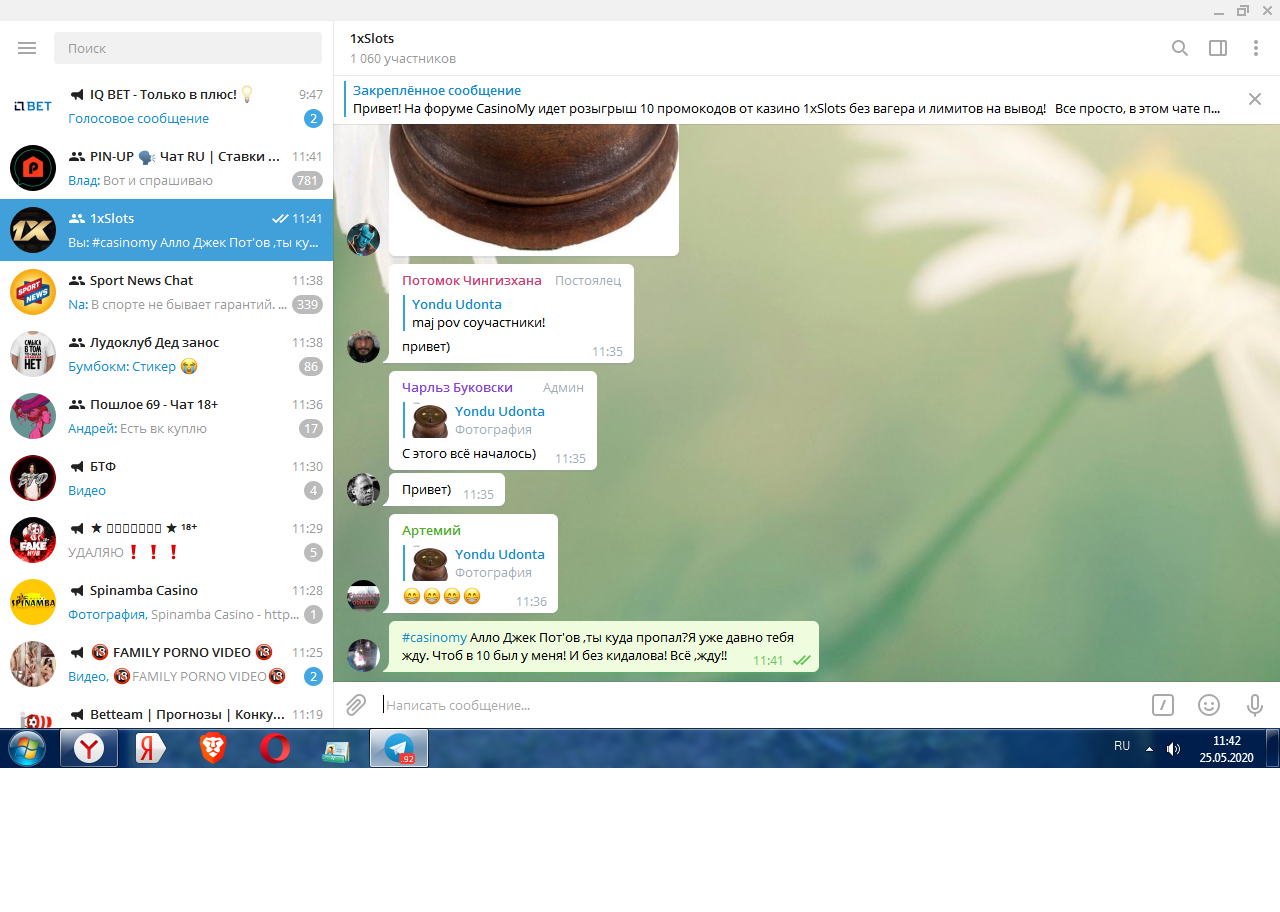Launch Yandex Browser from the taskbar
Viewport: 1280px width, 912px height.
(89, 748)
